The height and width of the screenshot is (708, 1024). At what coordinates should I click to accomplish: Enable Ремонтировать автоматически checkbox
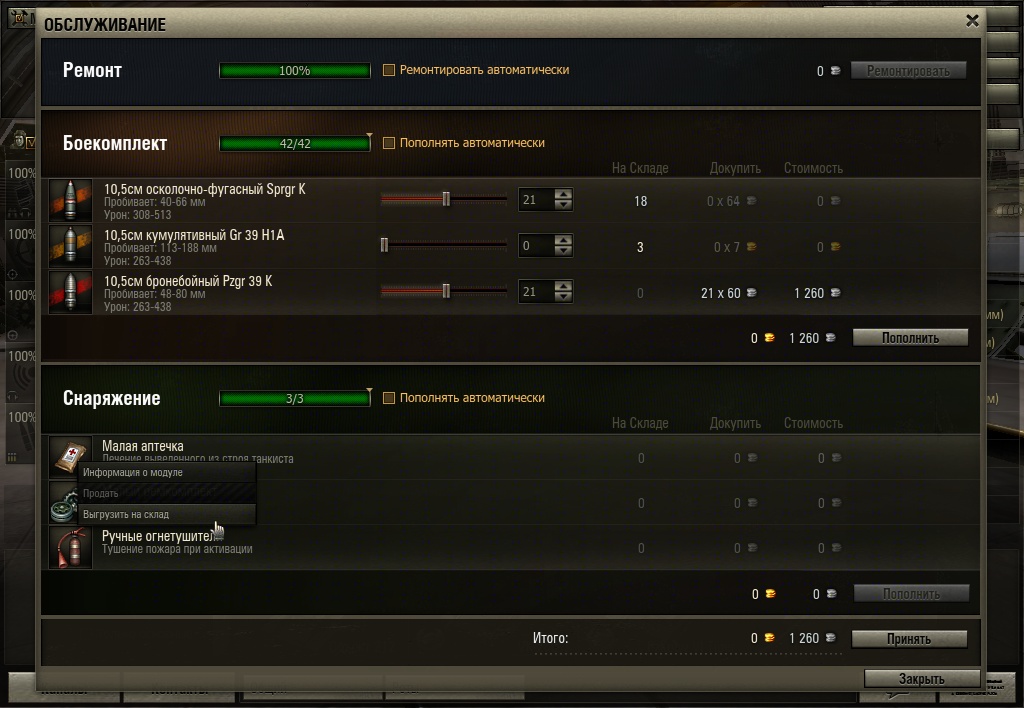(x=389, y=70)
